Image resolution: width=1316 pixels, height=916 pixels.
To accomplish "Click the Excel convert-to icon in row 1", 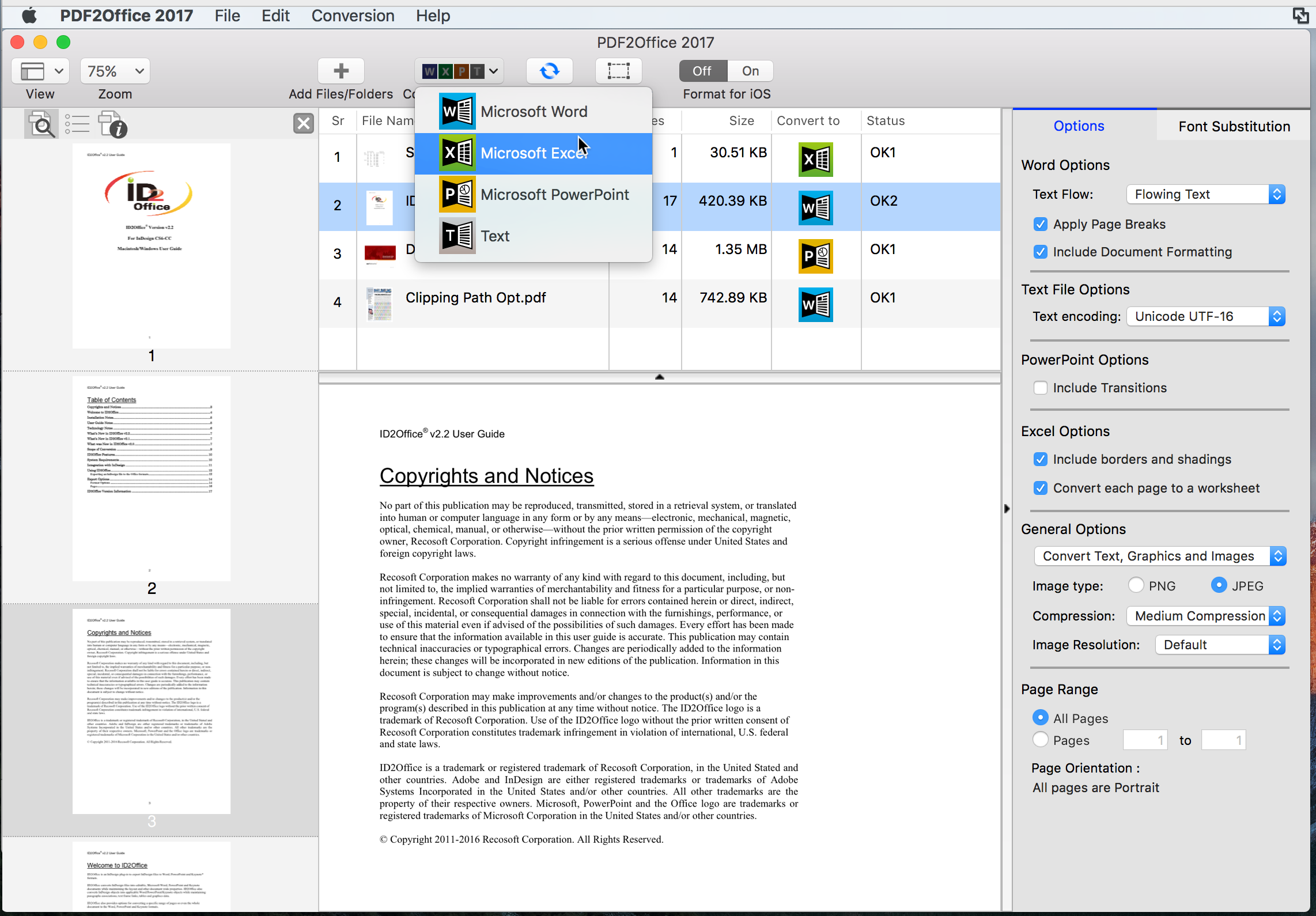I will [815, 159].
